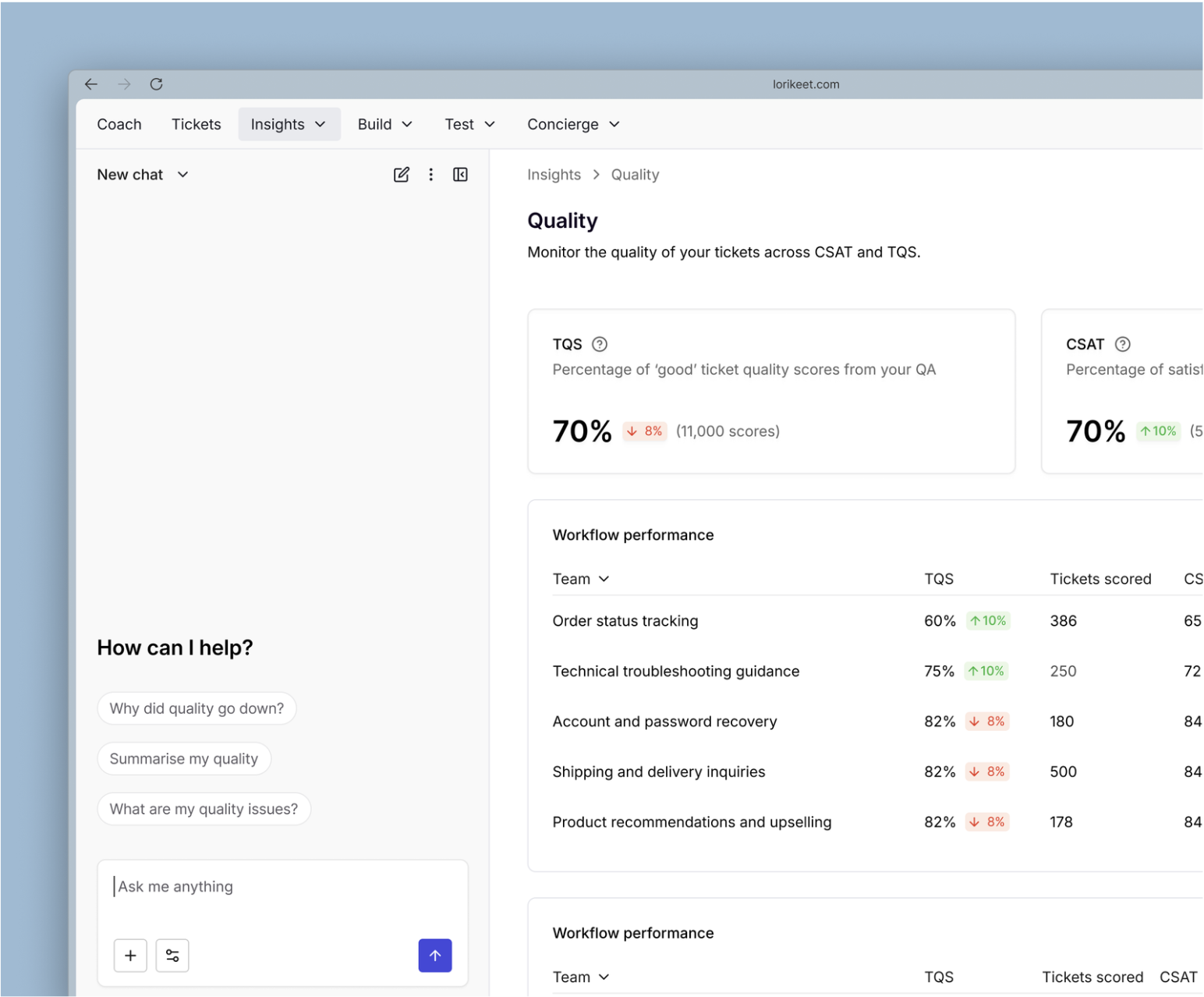
Task: Reload the page with refresh icon
Action: point(156,84)
